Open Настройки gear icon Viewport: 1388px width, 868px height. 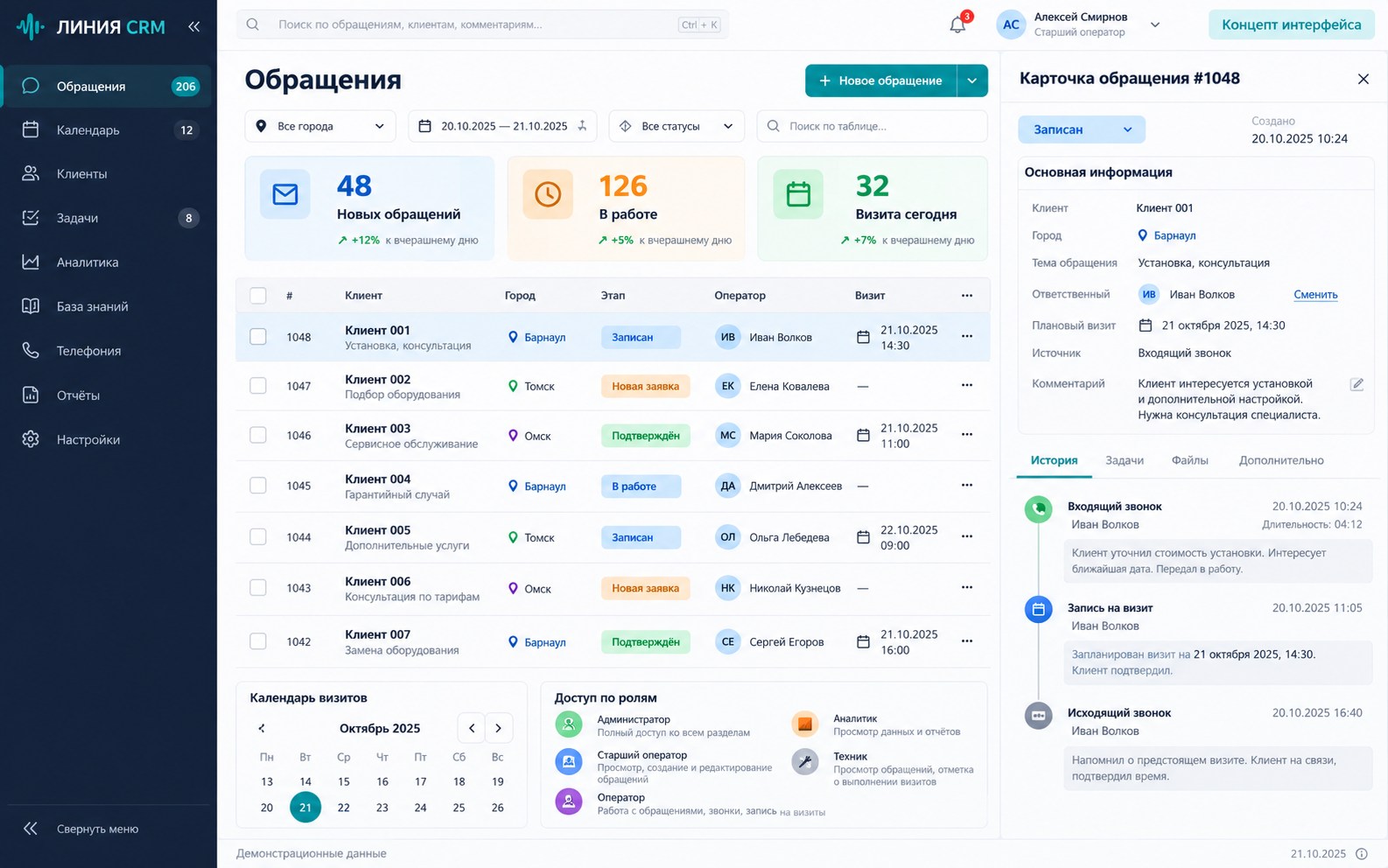[31, 439]
